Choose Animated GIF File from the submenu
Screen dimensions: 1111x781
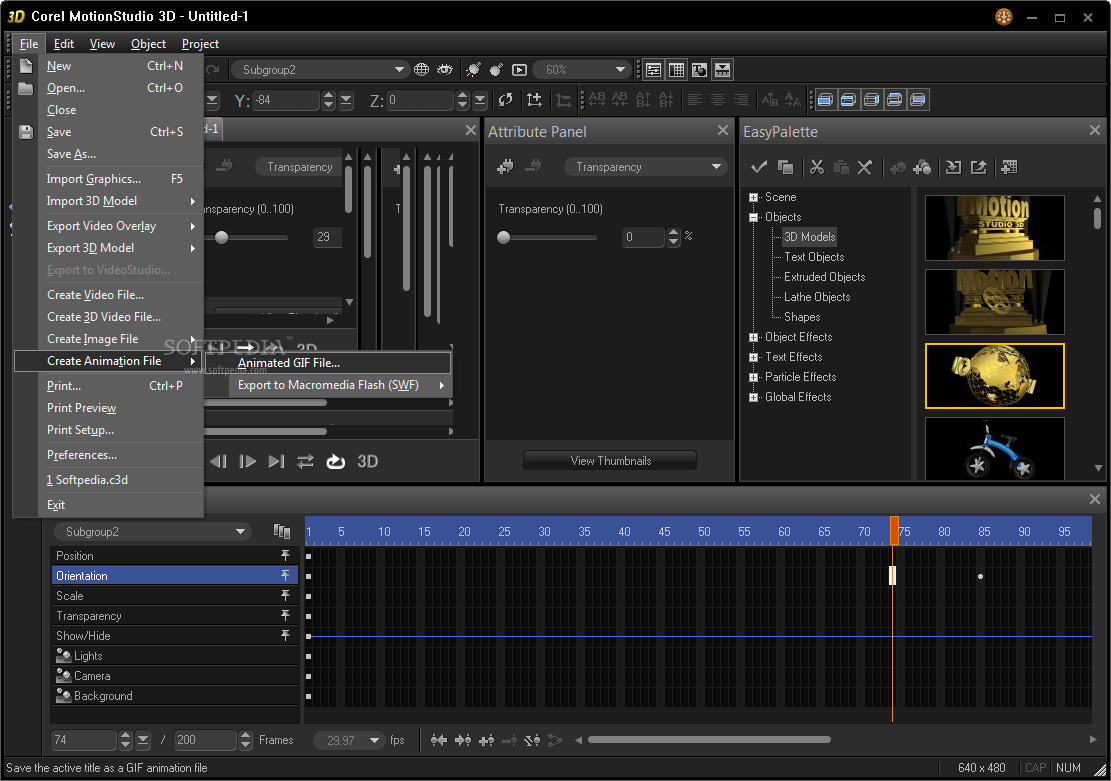point(327,363)
